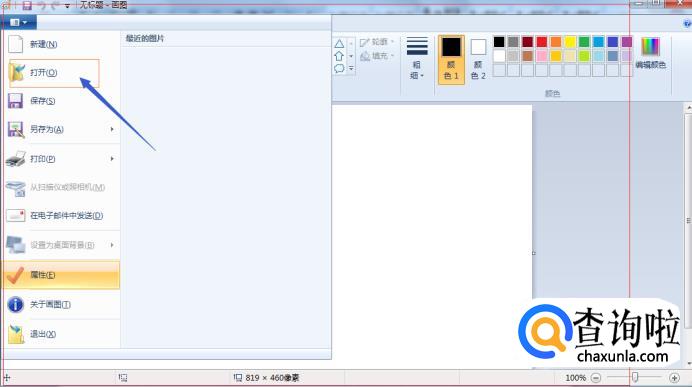Screen dimensions: 692x387
Task: Select the triangle shape tool
Action: click(x=339, y=44)
